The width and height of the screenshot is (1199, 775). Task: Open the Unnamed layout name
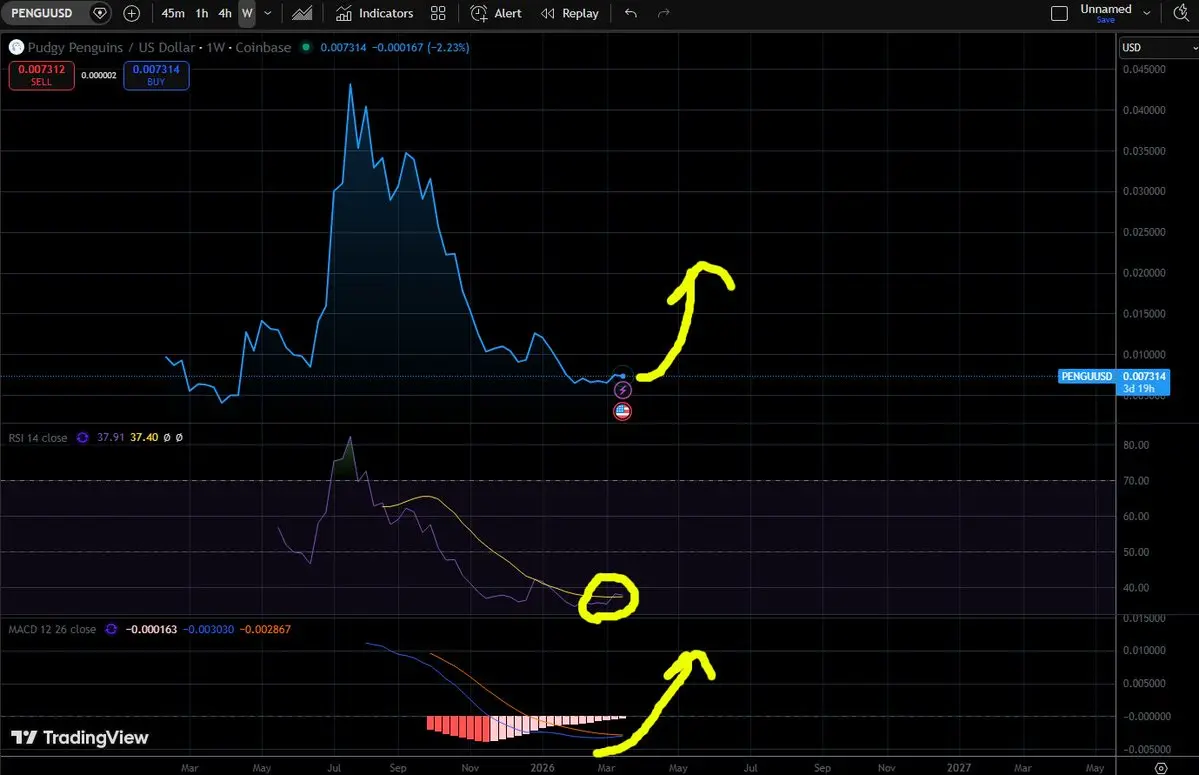point(1106,9)
